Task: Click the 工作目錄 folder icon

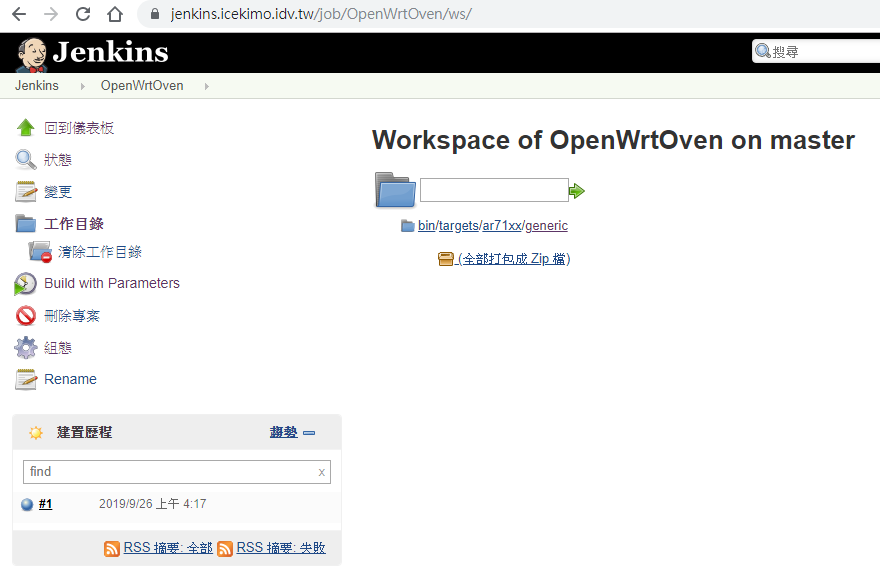Action: point(25,223)
